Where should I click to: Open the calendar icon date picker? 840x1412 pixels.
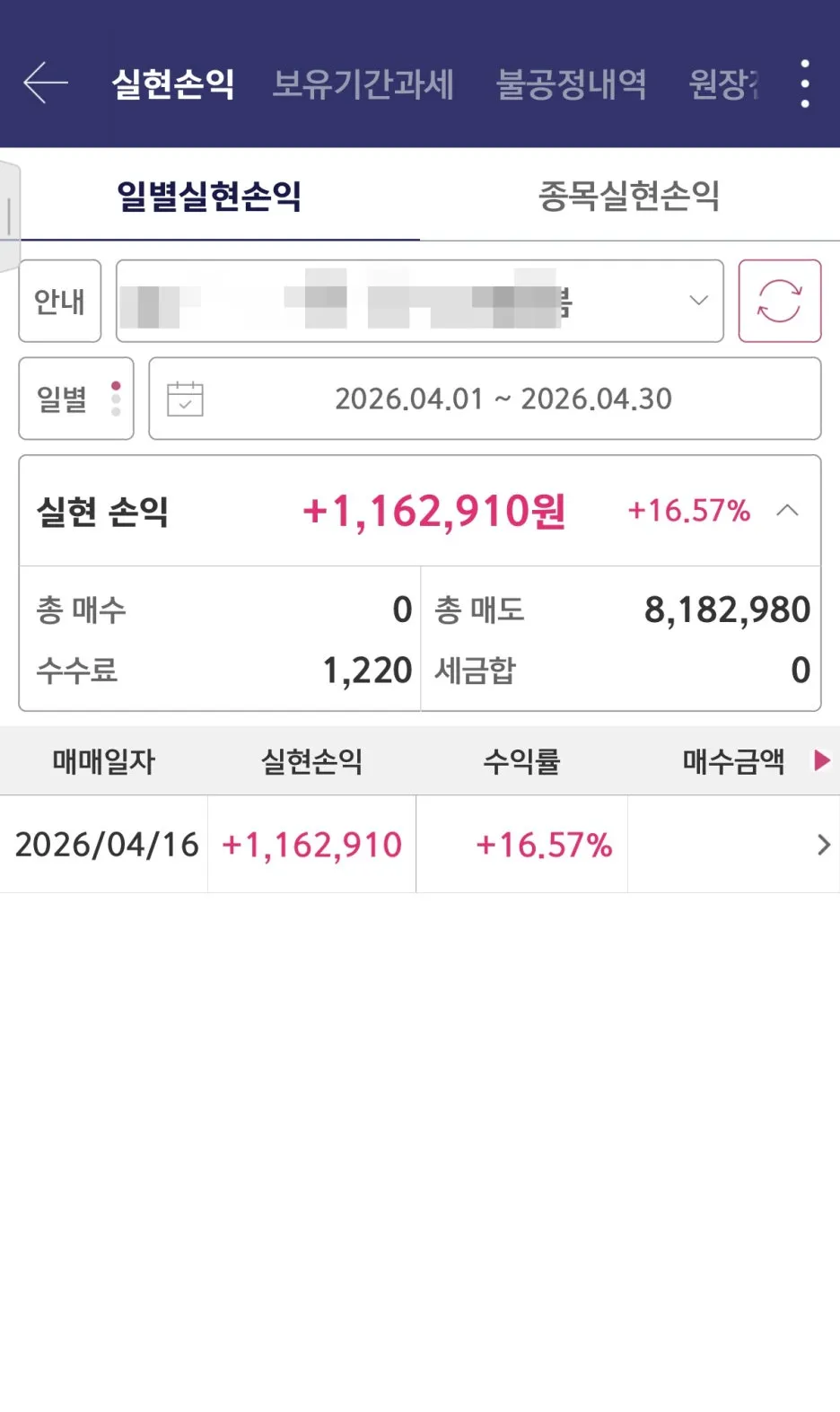pos(186,399)
